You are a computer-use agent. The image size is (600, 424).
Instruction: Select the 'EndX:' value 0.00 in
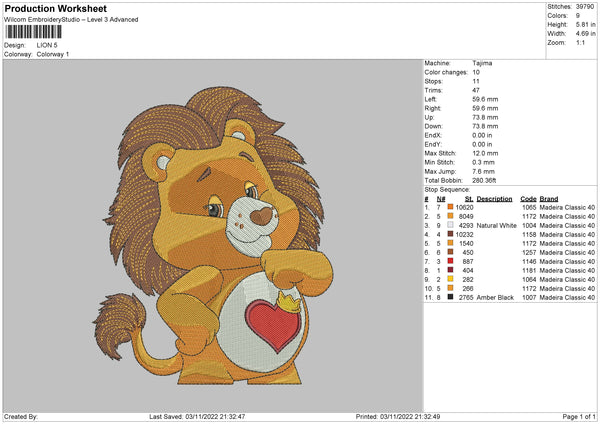pyautogui.click(x=482, y=135)
